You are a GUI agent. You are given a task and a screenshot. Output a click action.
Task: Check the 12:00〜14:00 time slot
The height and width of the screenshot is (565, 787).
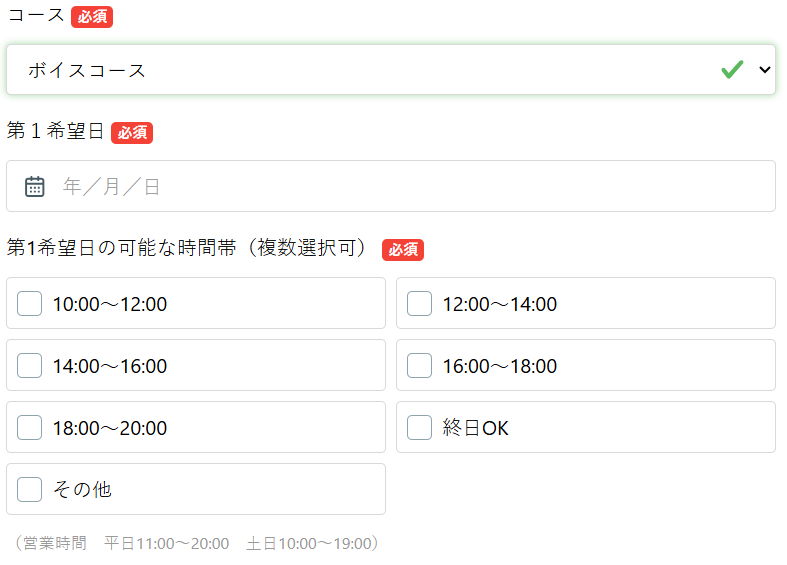pos(420,304)
